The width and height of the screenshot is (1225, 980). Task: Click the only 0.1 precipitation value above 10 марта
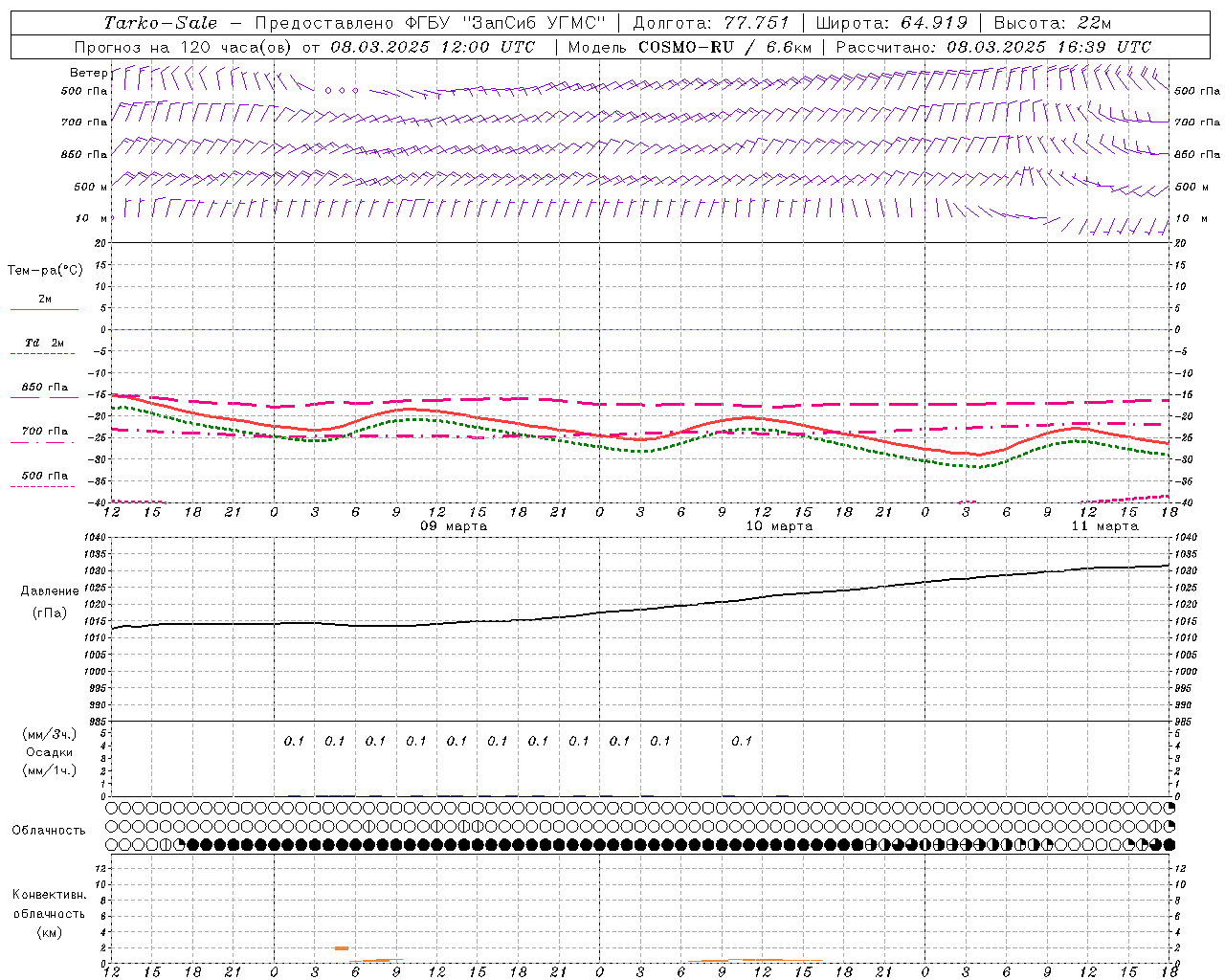click(x=742, y=741)
